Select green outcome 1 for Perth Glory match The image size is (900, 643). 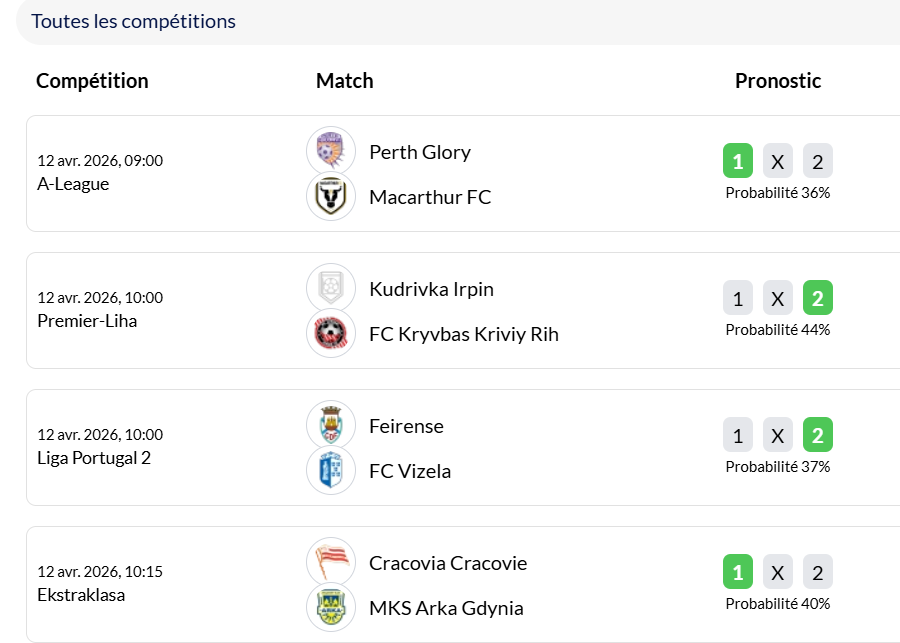coord(738,161)
